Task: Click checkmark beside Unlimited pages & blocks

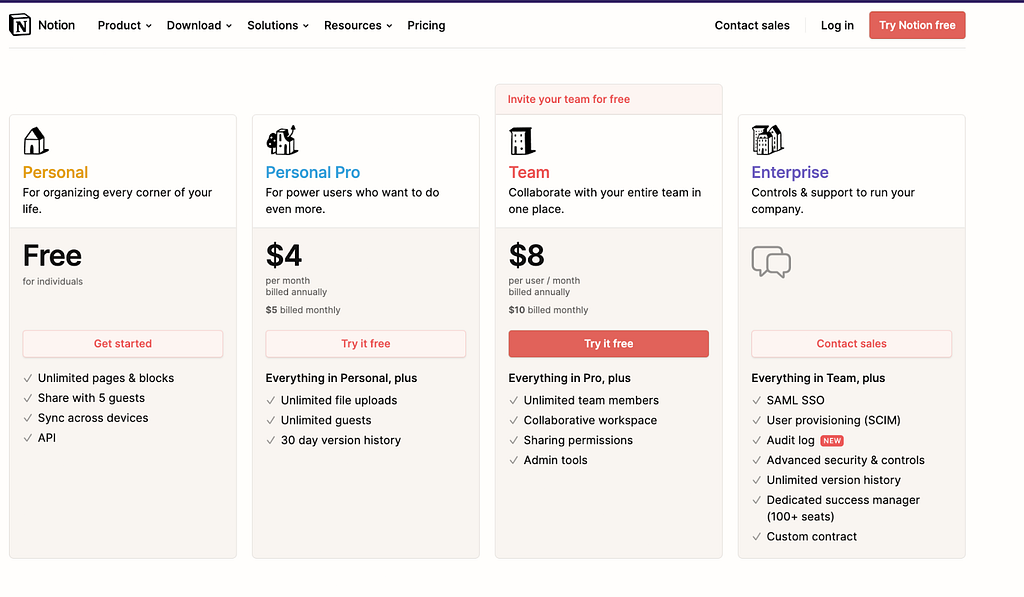Action: 27,378
